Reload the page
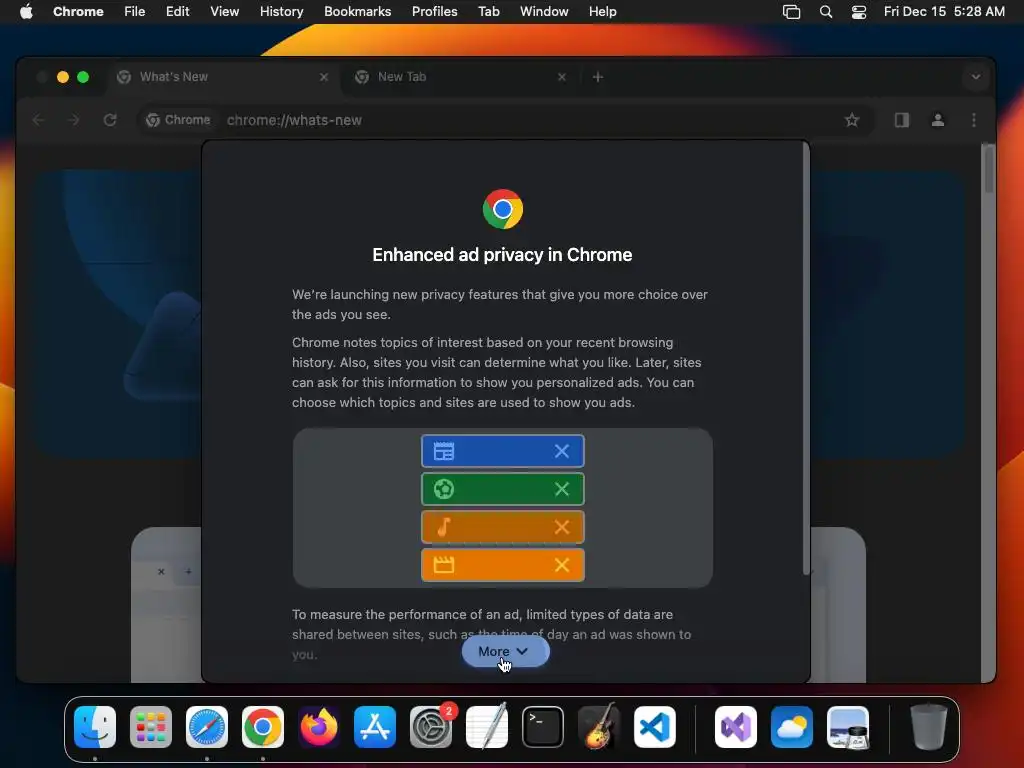Screen dimensions: 1024x768 point(110,120)
